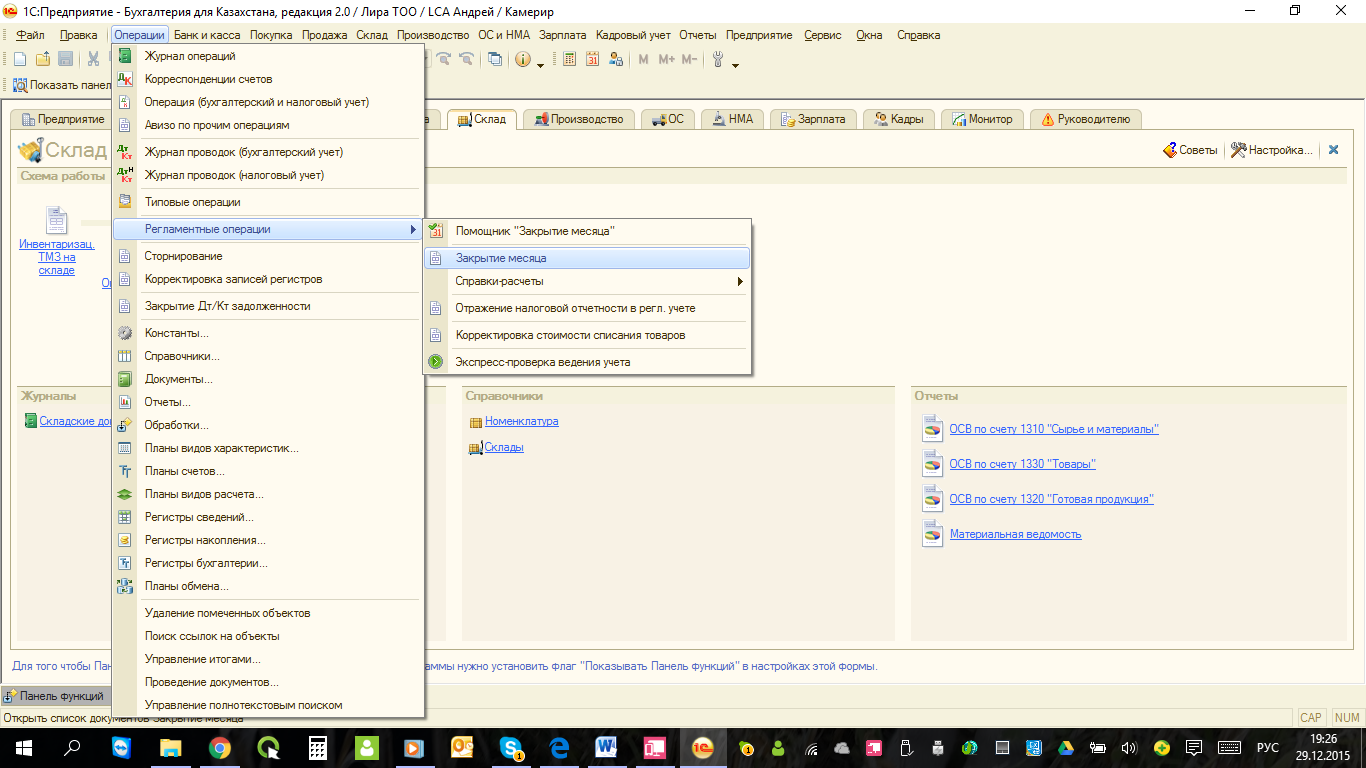Click the New document toolbar icon

coord(20,59)
